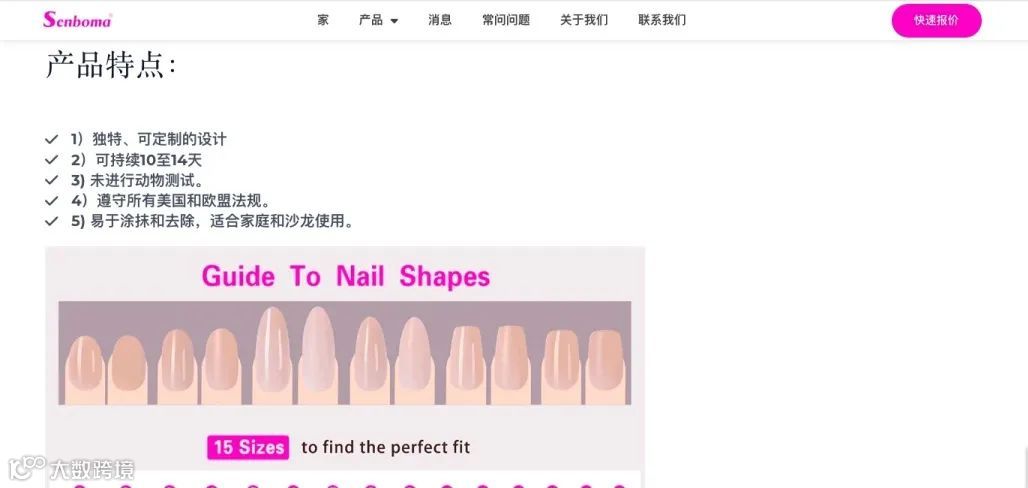This screenshot has width=1028, height=488.
Task: Click the 产品特点 heading
Action: pos(111,66)
